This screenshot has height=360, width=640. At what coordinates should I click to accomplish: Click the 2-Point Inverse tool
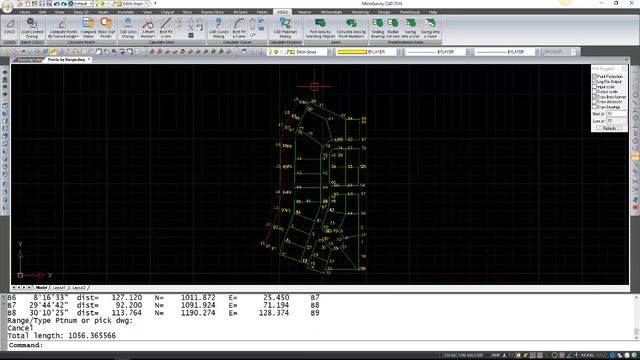(x=147, y=27)
